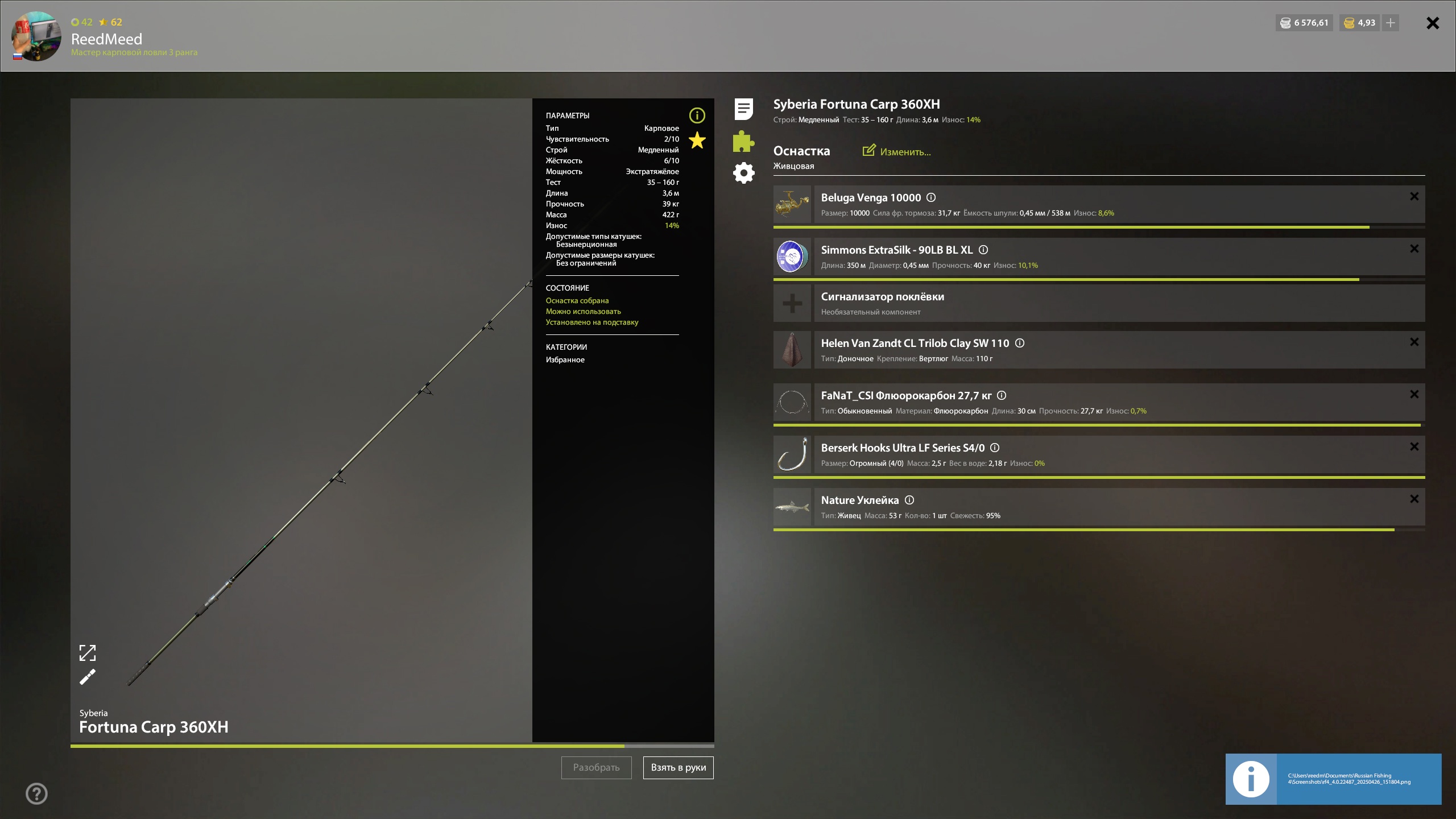This screenshot has width=1456, height=819.
Task: Click the FaNaT_CSI fluorocarbon leader thumbnail
Action: (792, 402)
